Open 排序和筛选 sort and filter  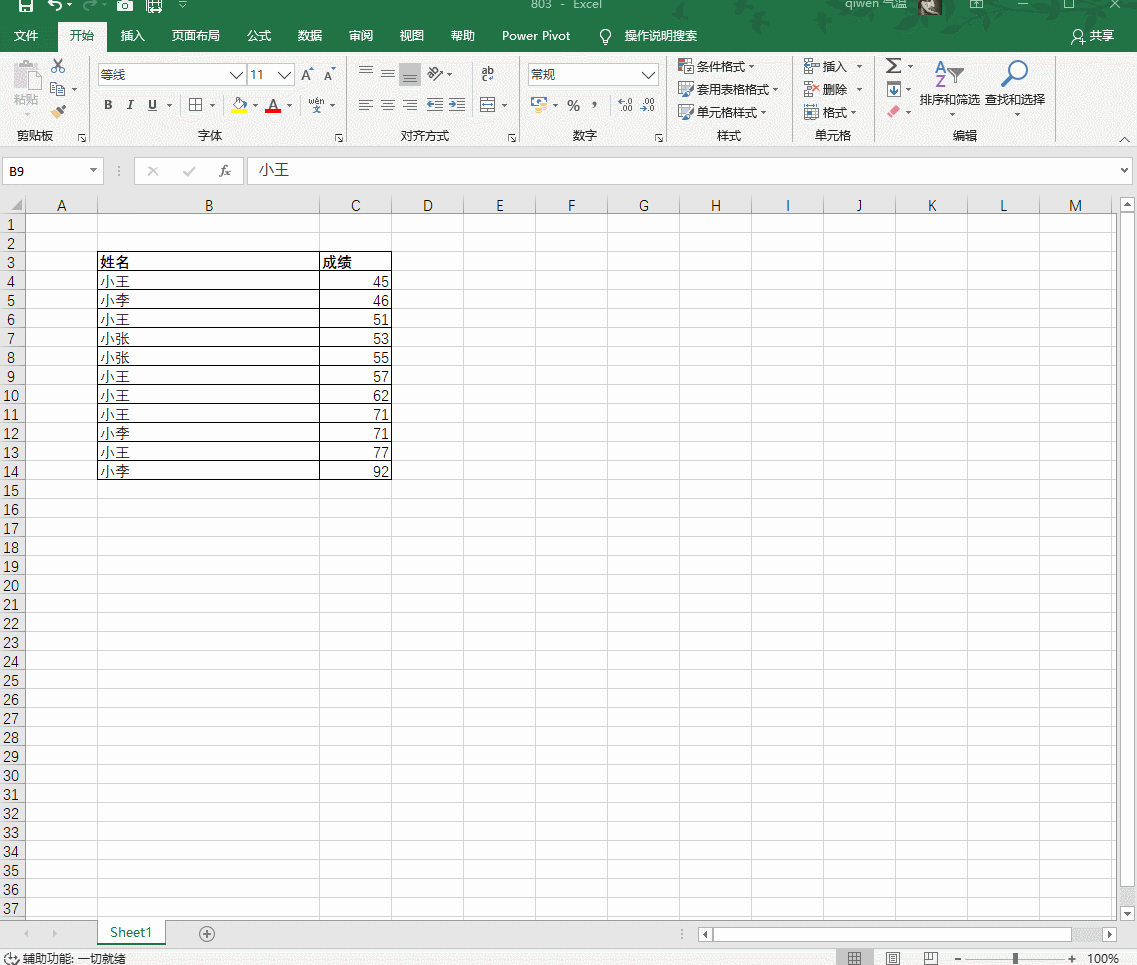tap(949, 88)
